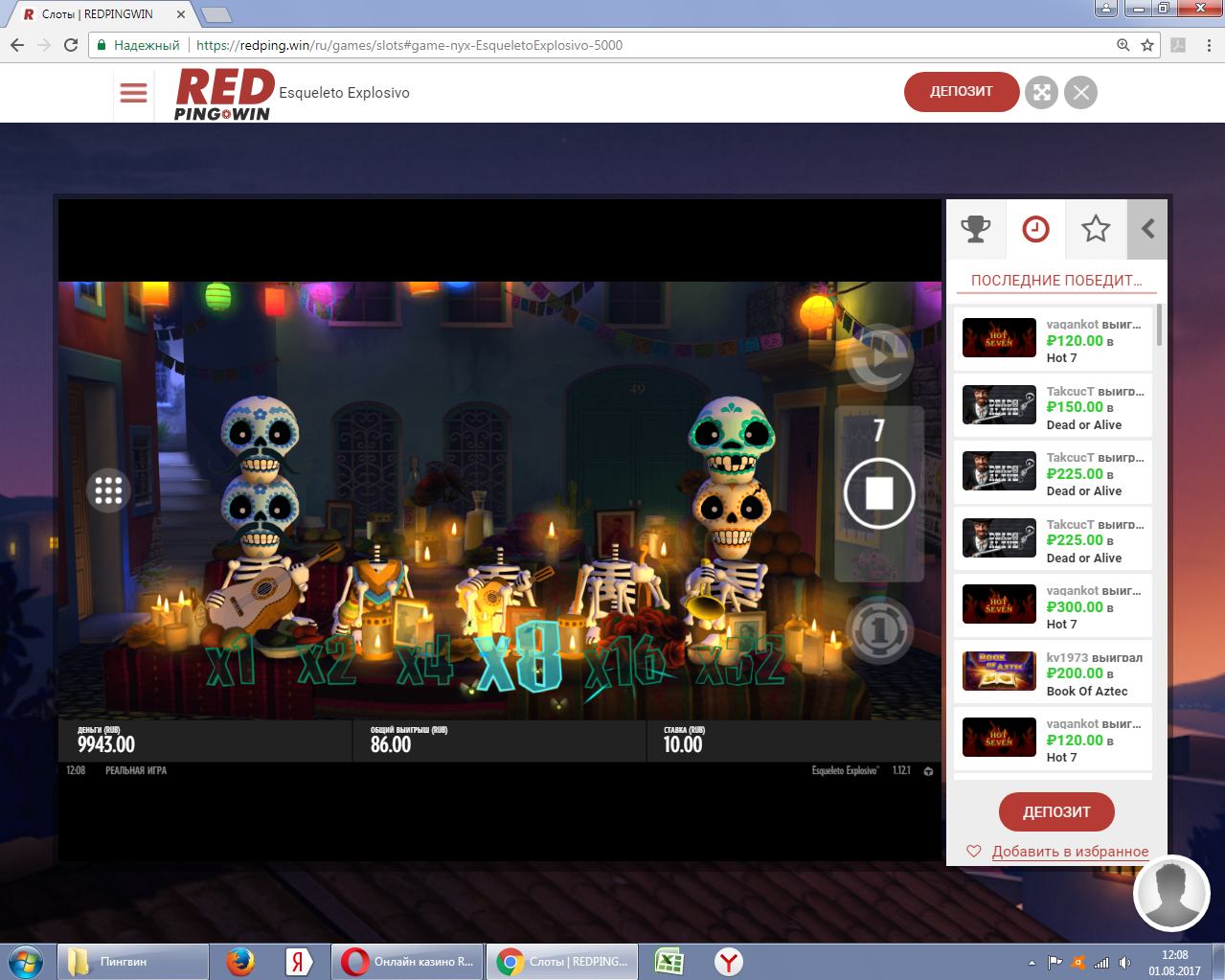Reload the browser page
The image size is (1225, 980).
[x=71, y=45]
